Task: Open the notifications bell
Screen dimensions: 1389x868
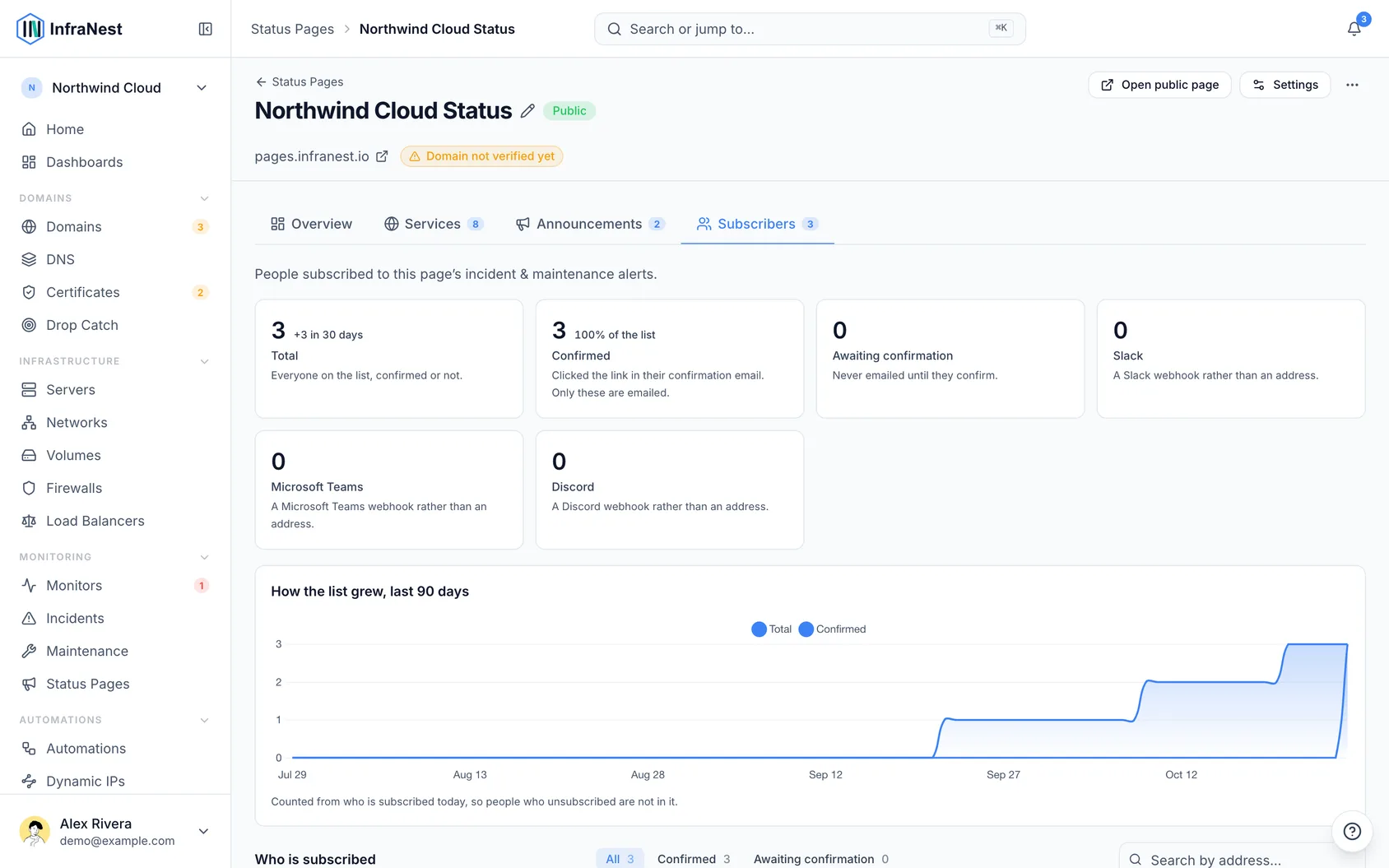Action: point(1354,29)
